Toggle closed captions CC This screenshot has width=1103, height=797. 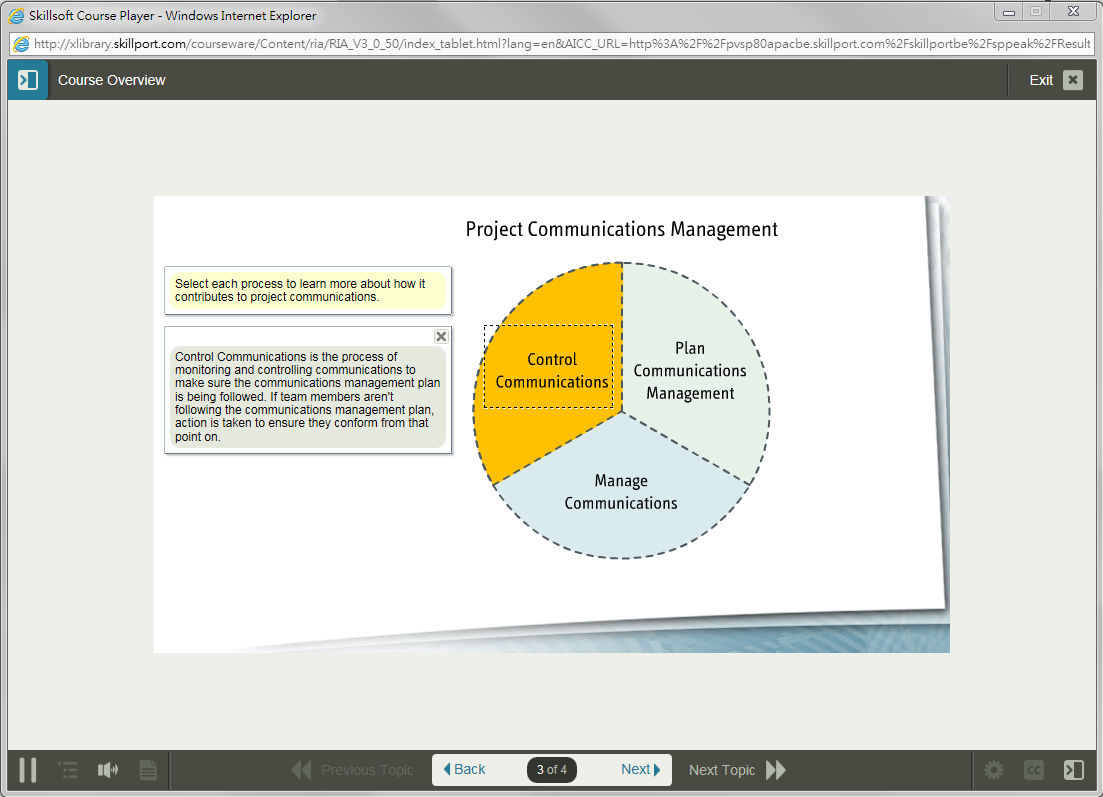[1033, 770]
